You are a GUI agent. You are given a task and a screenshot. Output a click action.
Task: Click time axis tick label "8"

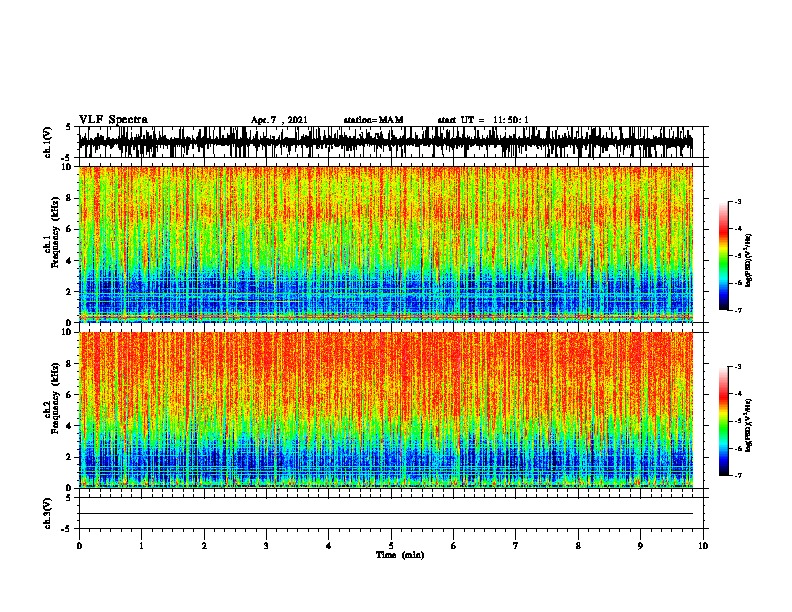[578, 546]
